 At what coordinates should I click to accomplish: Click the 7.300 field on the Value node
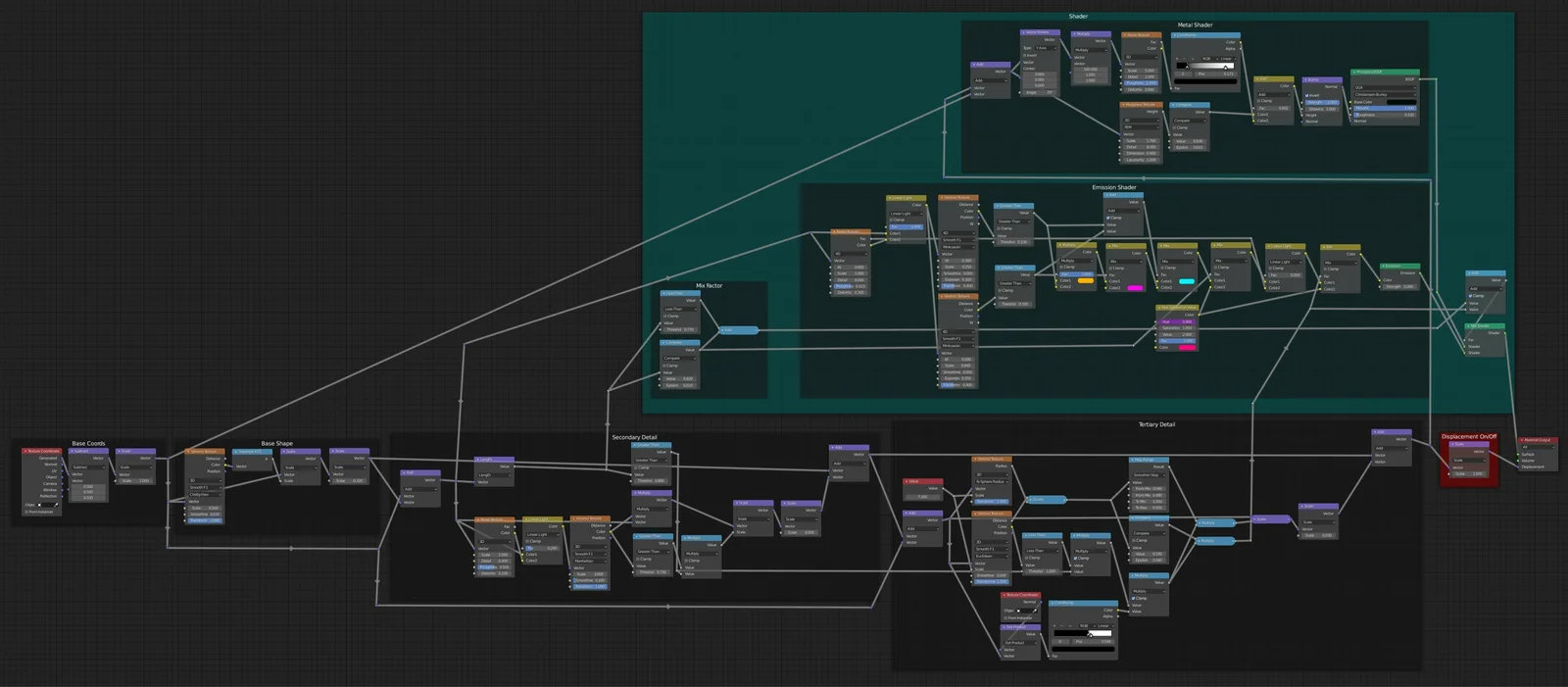923,497
